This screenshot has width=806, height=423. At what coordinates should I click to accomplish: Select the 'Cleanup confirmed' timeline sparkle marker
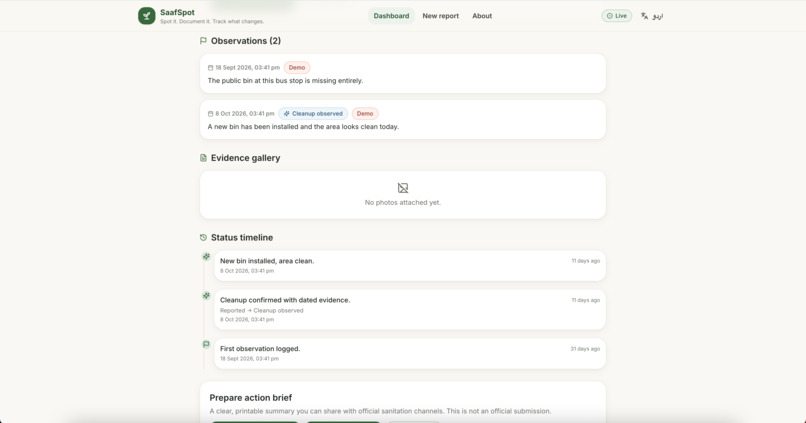click(x=206, y=296)
